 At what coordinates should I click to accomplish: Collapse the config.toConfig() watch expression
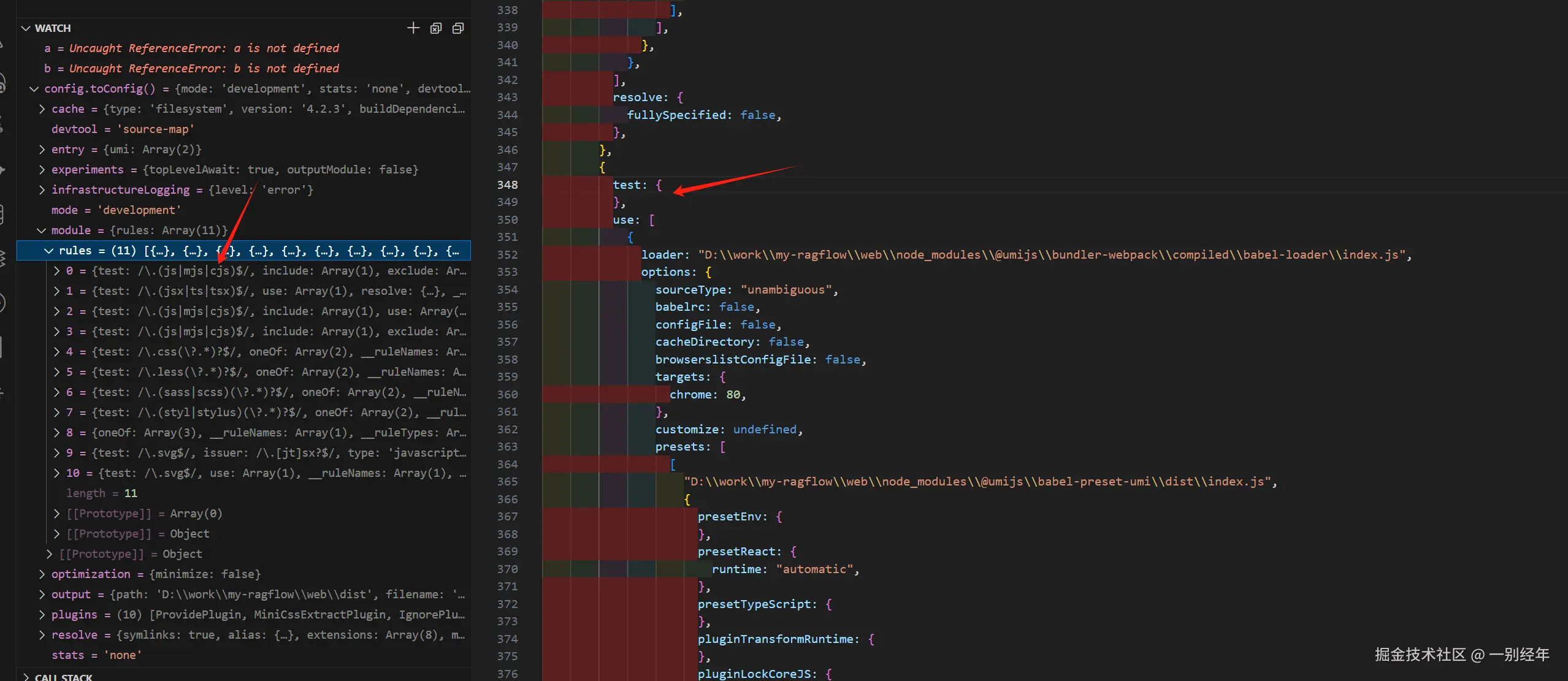(x=34, y=89)
